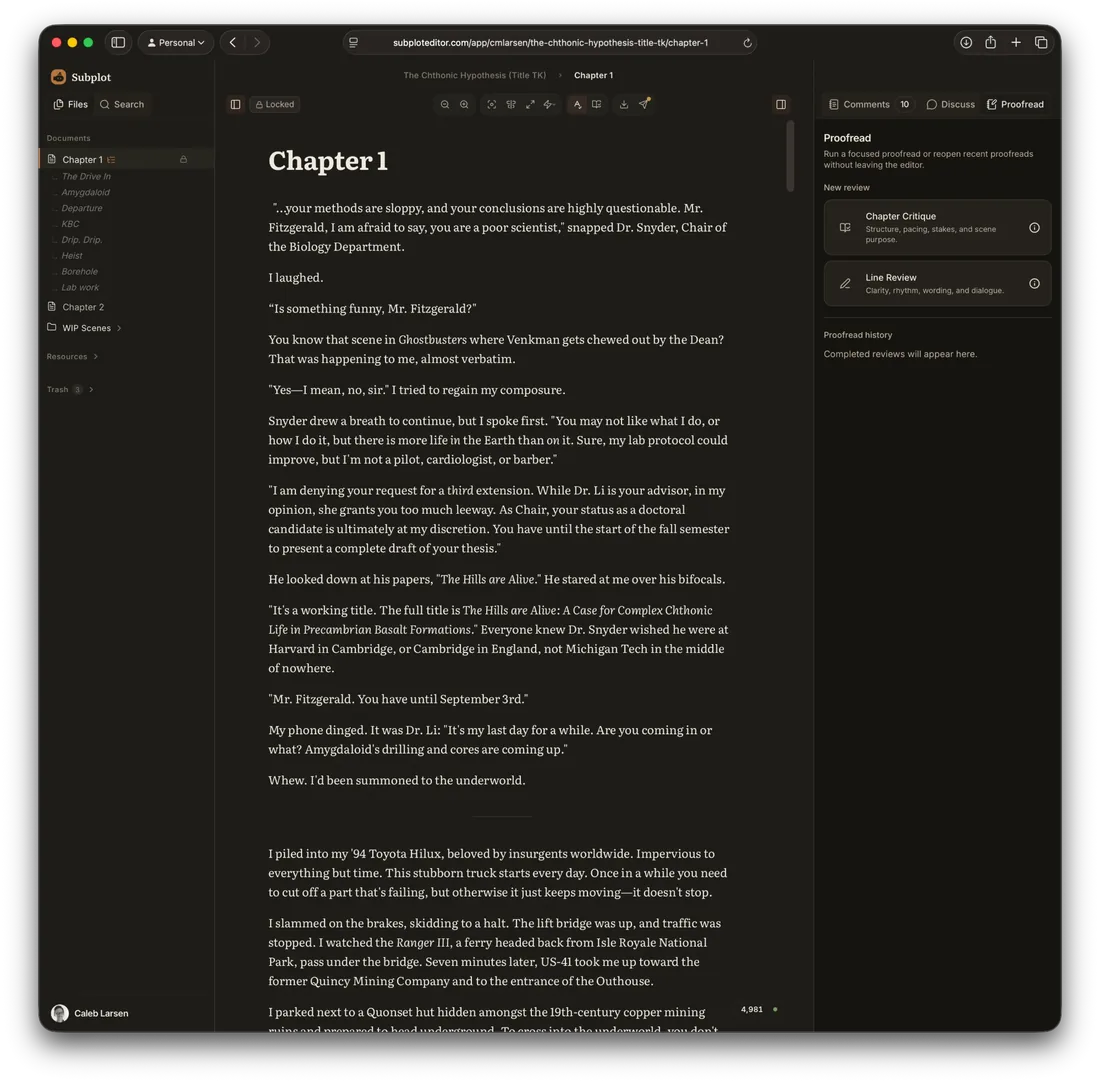Jump to The Drive In scene

(x=86, y=177)
